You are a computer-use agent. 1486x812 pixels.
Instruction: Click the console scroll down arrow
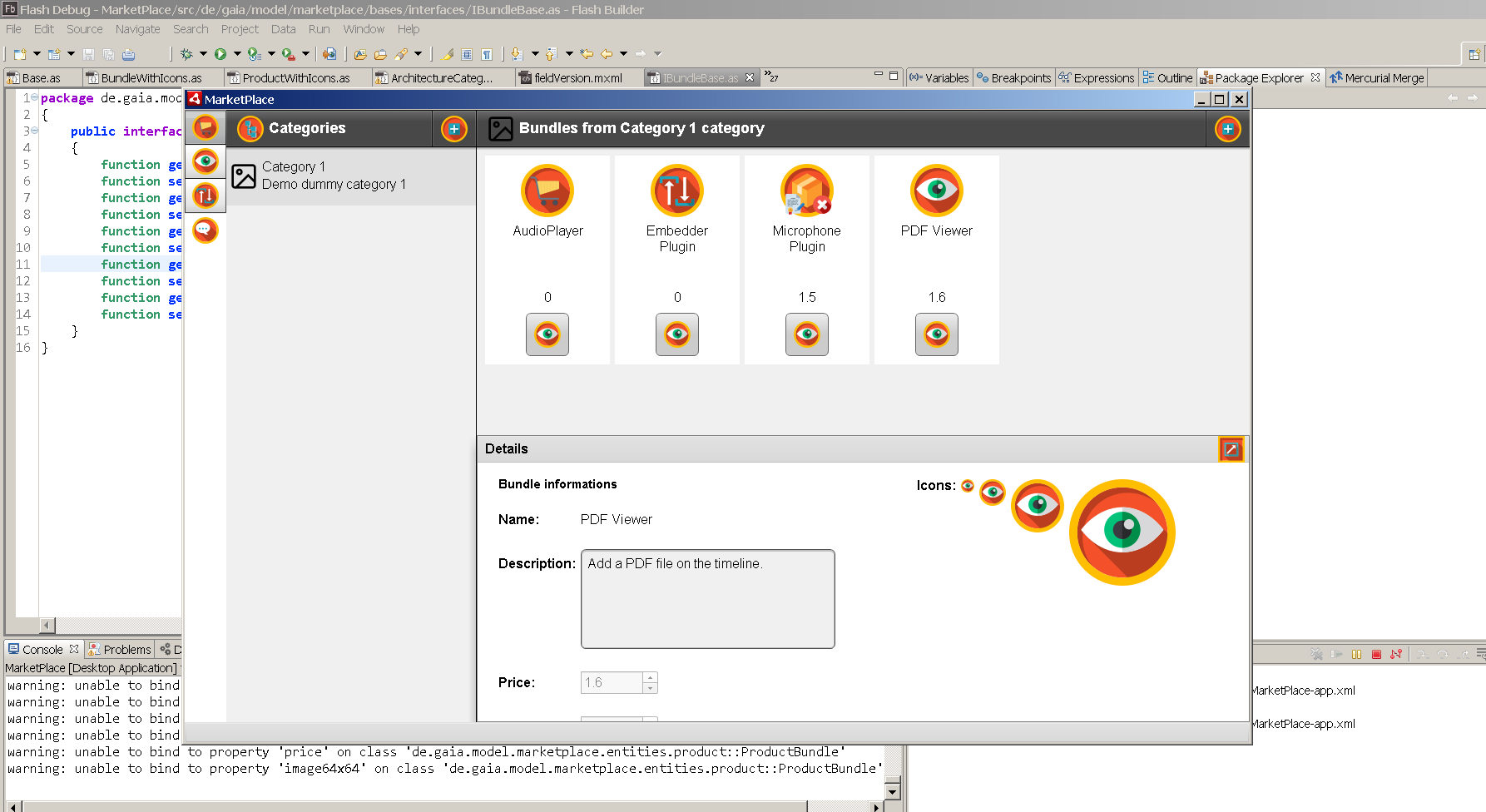[x=893, y=791]
